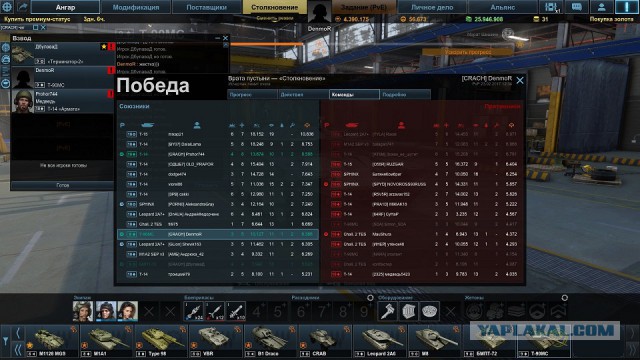This screenshot has width=640, height=360.
Task: Click the allies row with Leopard 2A7+ Shevik153
Action: click(218, 244)
